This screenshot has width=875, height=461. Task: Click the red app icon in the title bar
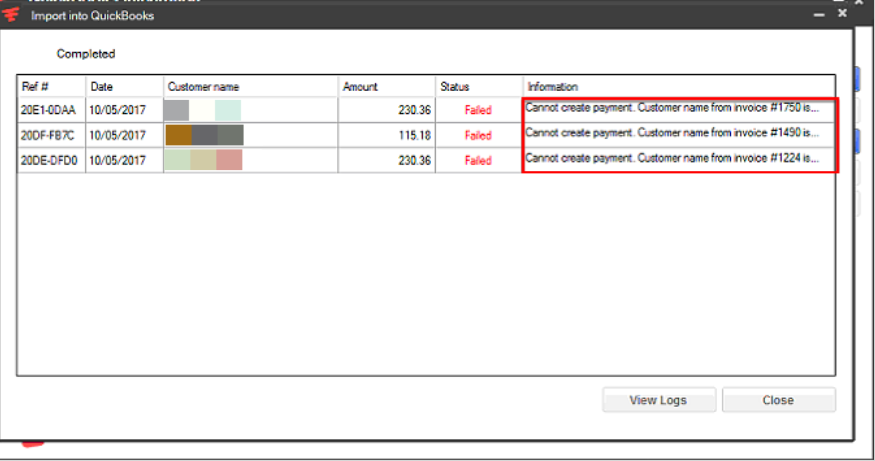[x=11, y=15]
